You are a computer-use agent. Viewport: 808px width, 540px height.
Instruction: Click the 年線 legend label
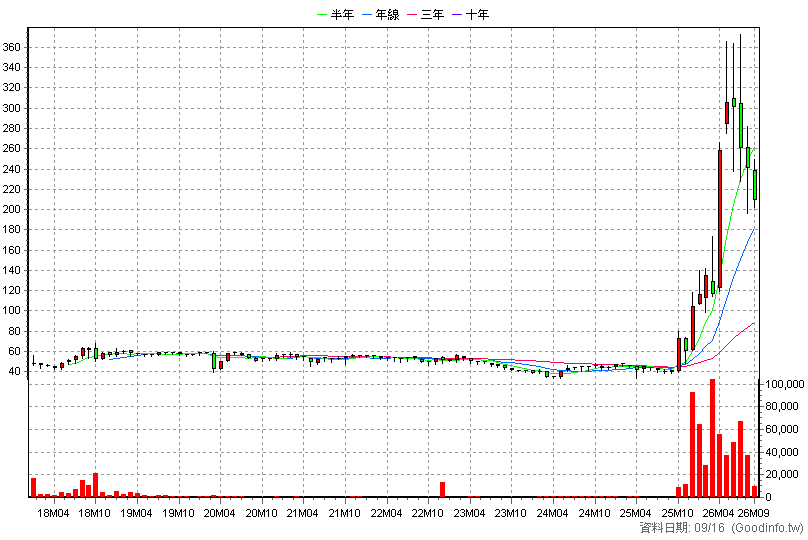(388, 14)
